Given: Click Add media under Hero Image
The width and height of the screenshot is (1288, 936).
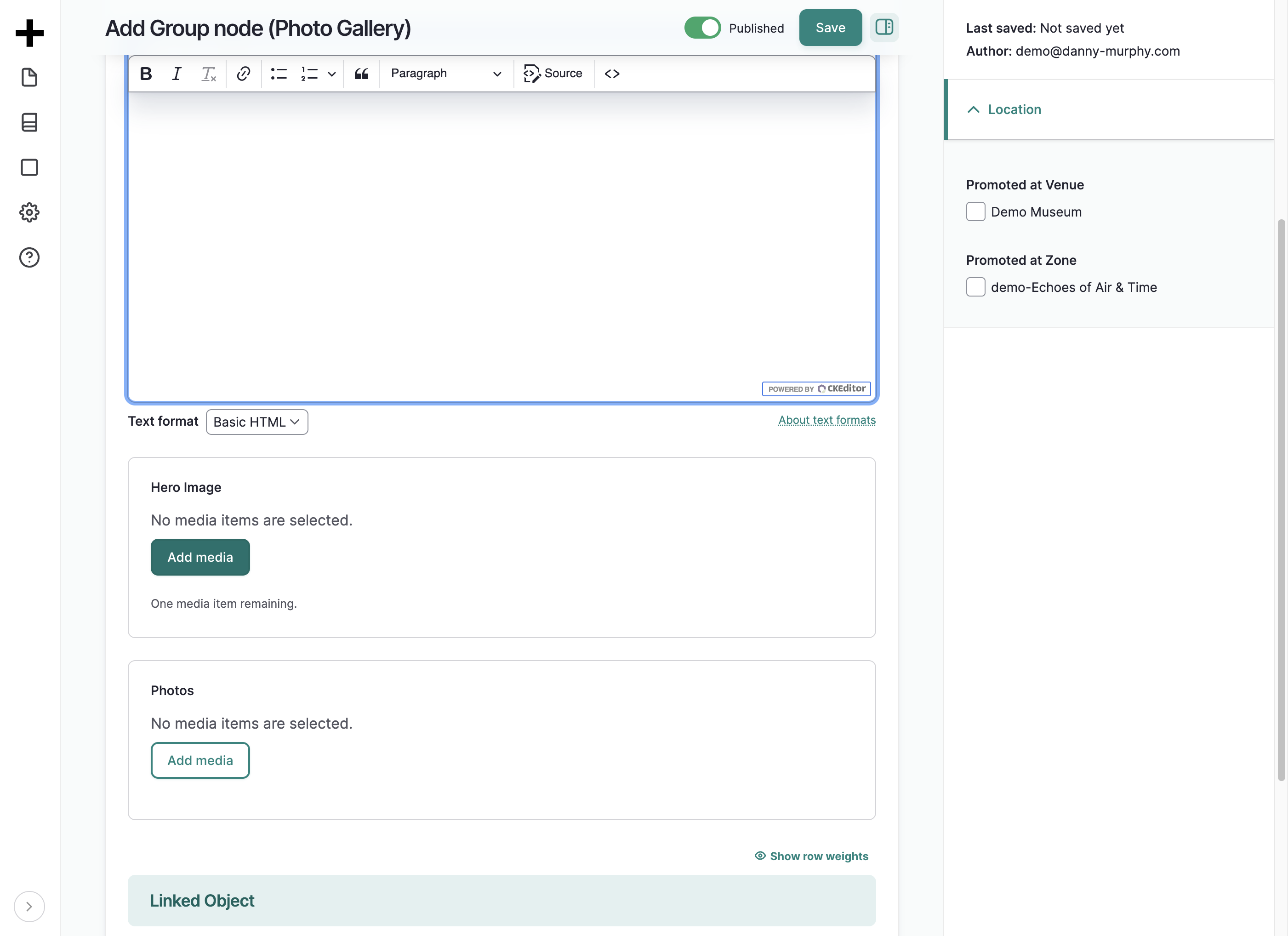Looking at the screenshot, I should 200,557.
